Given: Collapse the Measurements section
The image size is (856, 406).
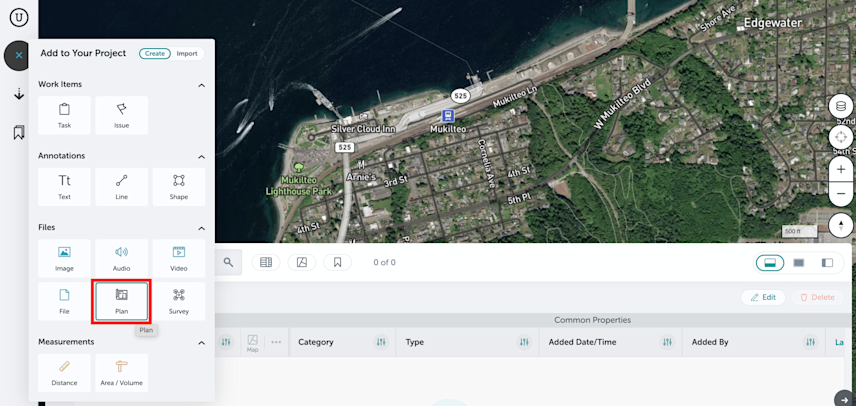Looking at the screenshot, I should tap(201, 343).
